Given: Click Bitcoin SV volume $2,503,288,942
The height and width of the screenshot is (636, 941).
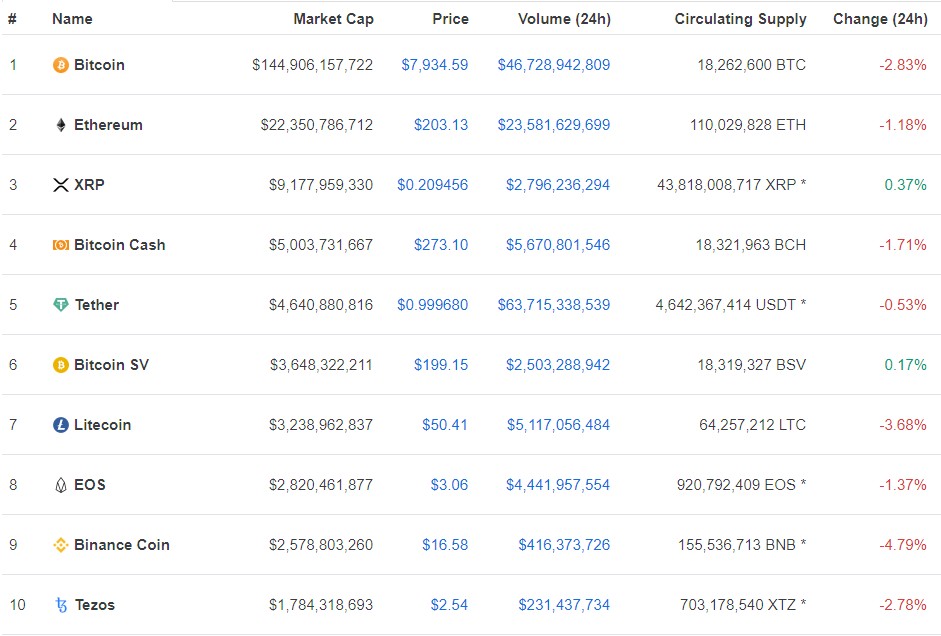Looking at the screenshot, I should (x=558, y=365).
